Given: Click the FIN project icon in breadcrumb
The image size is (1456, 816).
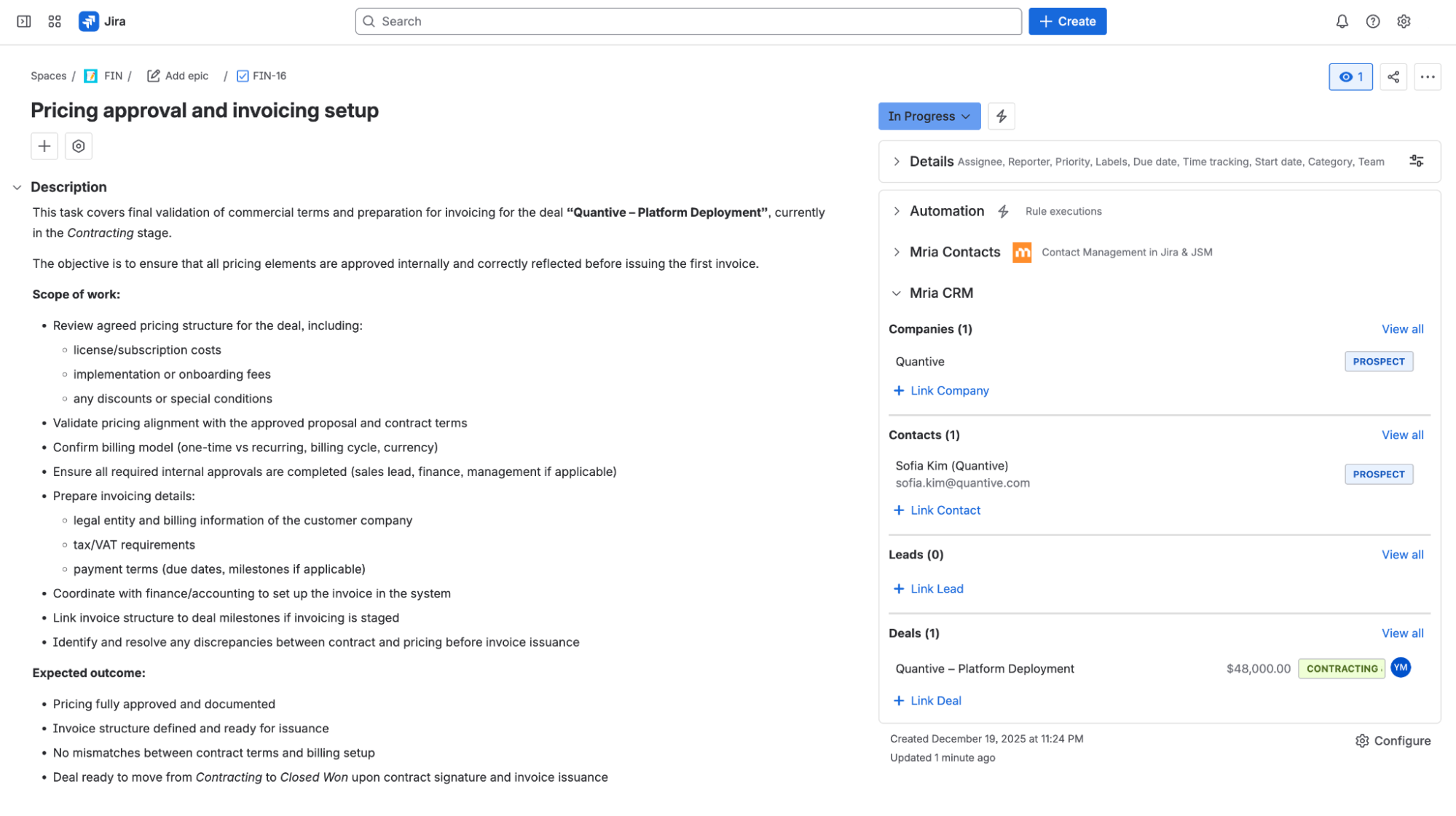Looking at the screenshot, I should point(91,76).
